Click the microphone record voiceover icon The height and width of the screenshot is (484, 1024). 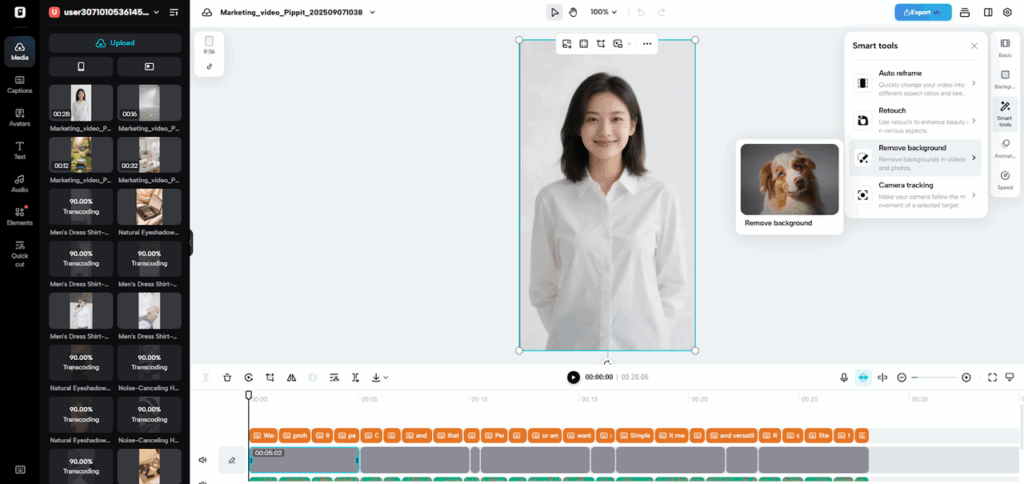844,377
